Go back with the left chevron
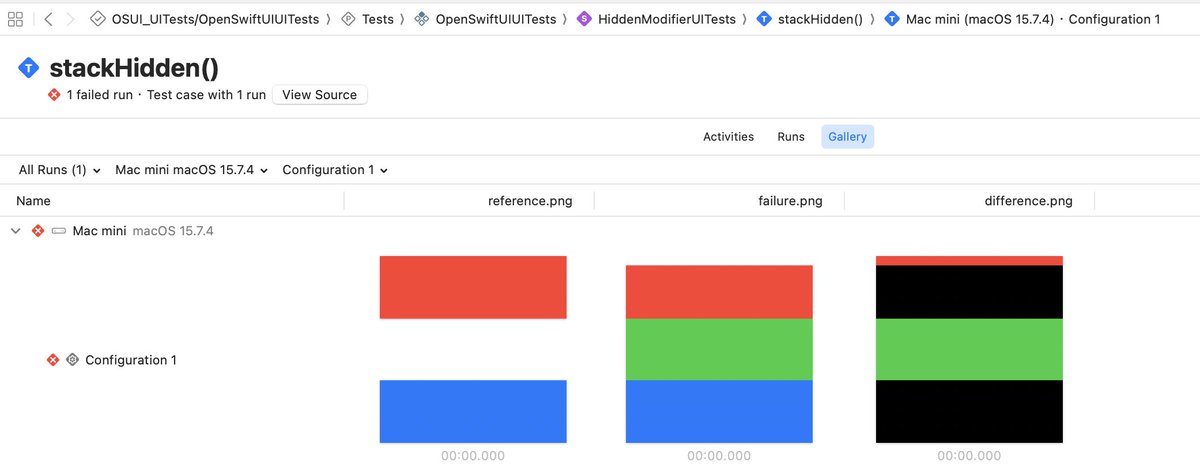The width and height of the screenshot is (1200, 474). [49, 19]
